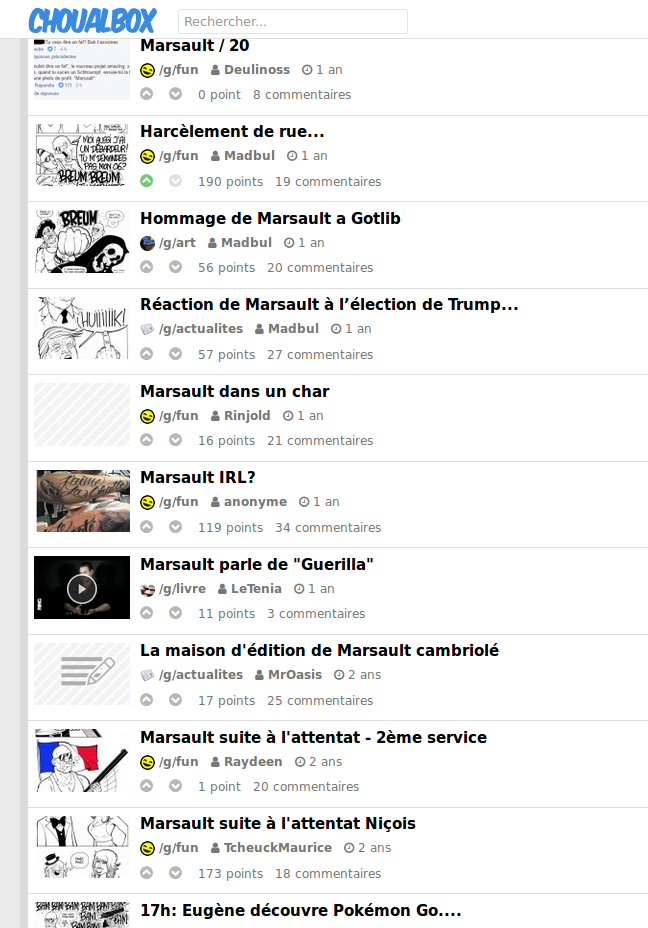Open the Marsault IRL? tattoo thumbnail
The image size is (648, 928).
[x=82, y=501]
